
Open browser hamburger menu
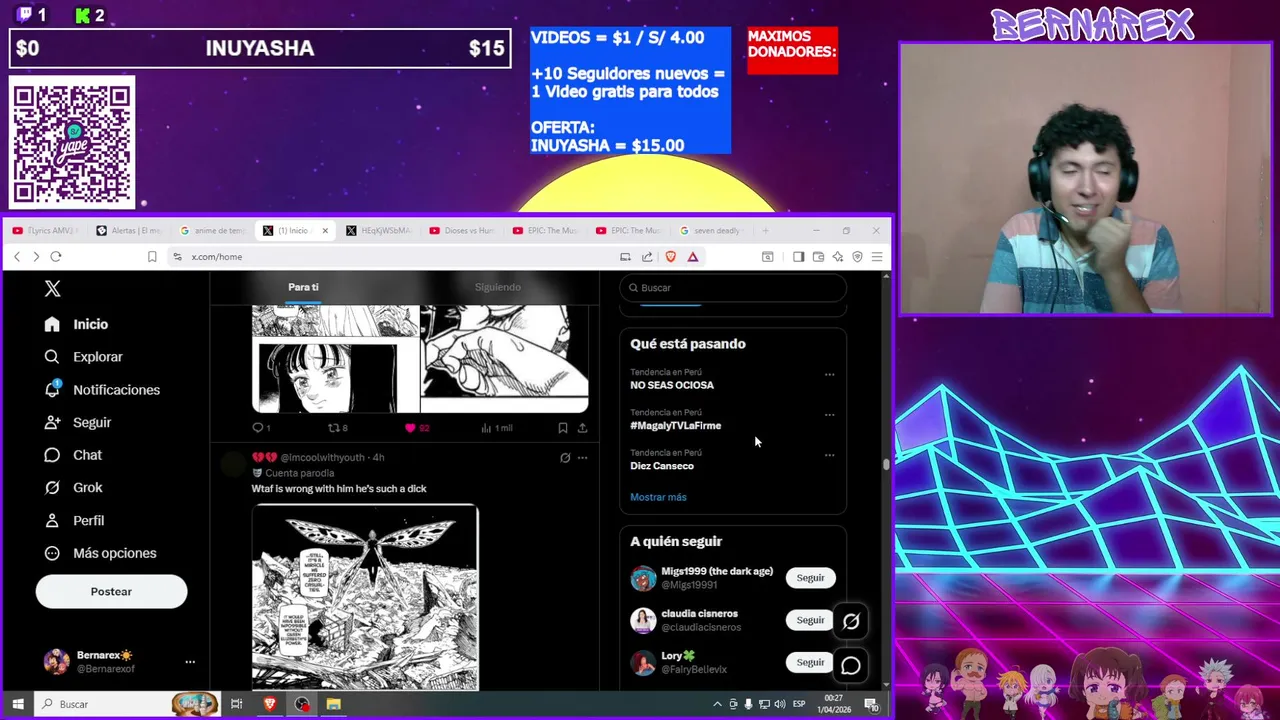point(877,257)
